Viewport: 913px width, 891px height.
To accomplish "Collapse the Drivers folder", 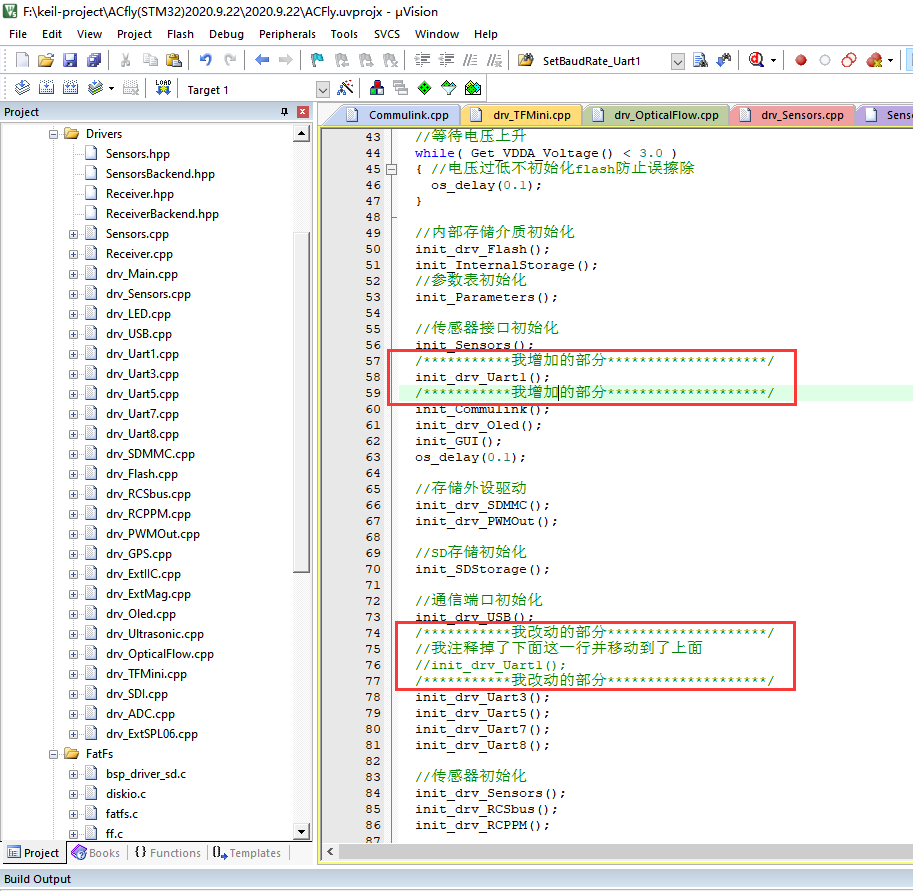I will pyautogui.click(x=54, y=134).
